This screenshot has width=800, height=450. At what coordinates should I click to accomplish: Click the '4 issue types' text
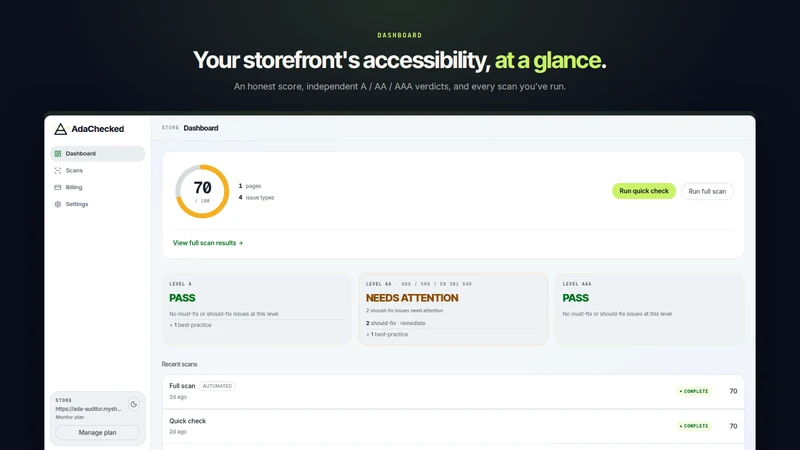256,197
